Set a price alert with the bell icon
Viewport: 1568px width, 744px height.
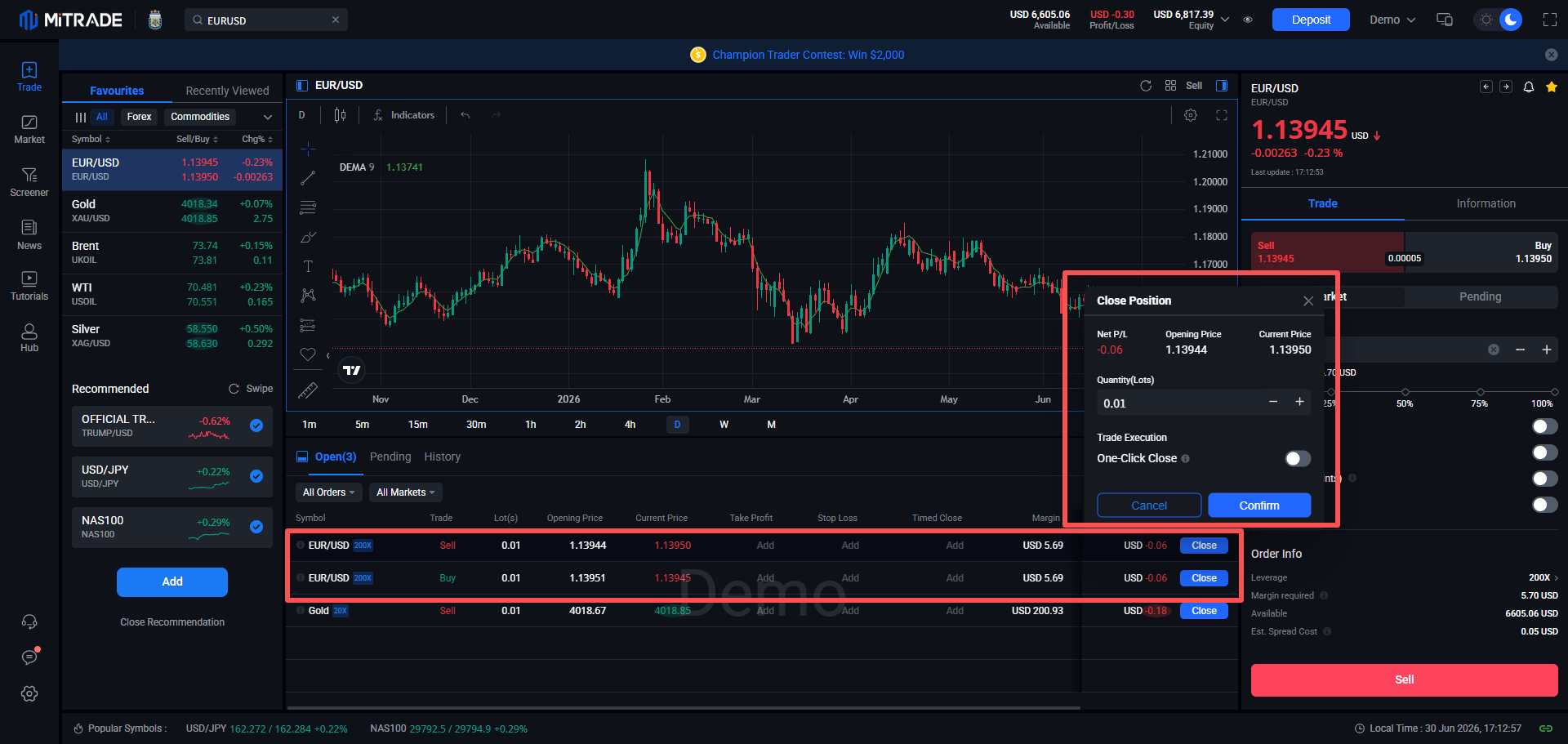1529,87
